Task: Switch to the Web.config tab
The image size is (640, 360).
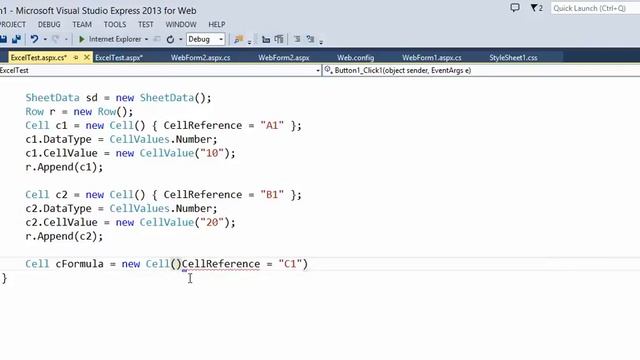Action: pyautogui.click(x=356, y=58)
